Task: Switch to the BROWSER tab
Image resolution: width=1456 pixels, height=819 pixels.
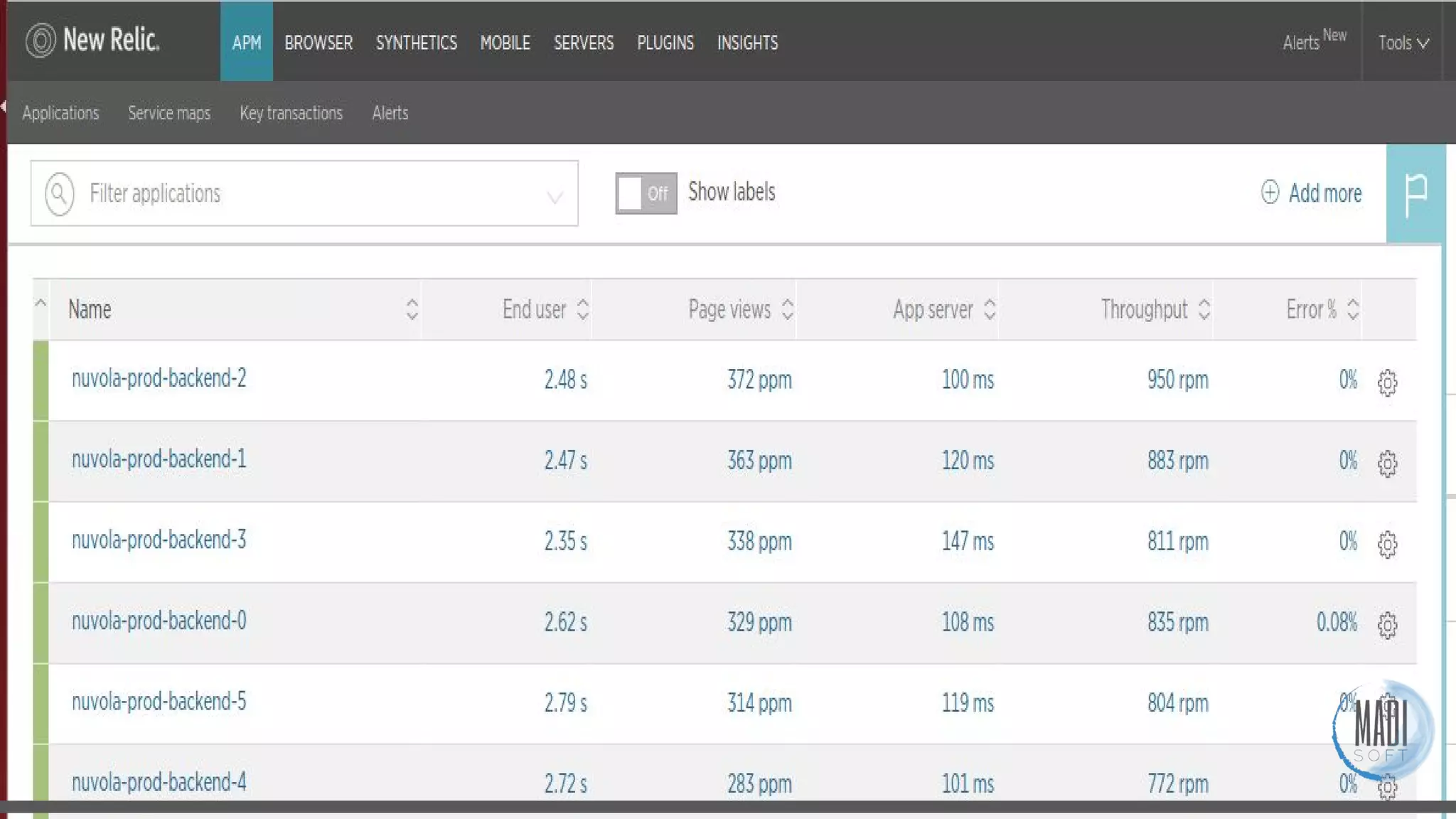Action: [x=318, y=43]
